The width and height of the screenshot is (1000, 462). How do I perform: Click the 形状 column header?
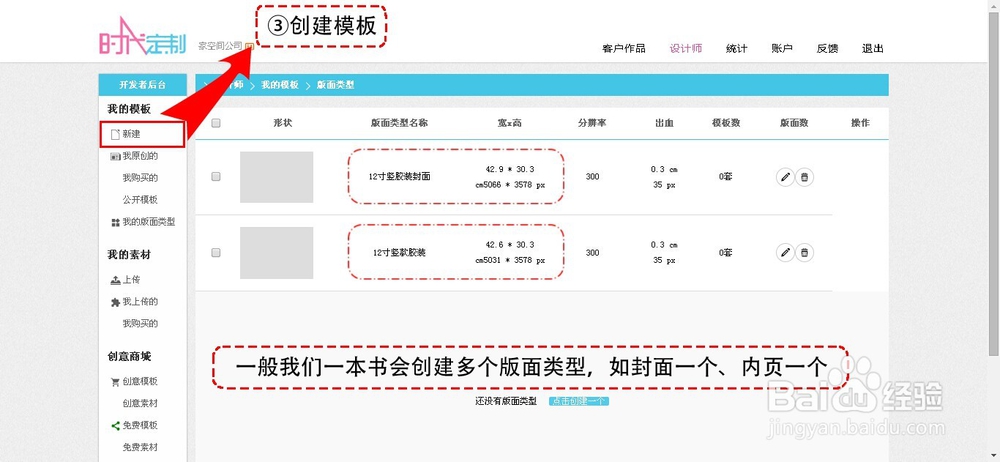pyautogui.click(x=282, y=123)
